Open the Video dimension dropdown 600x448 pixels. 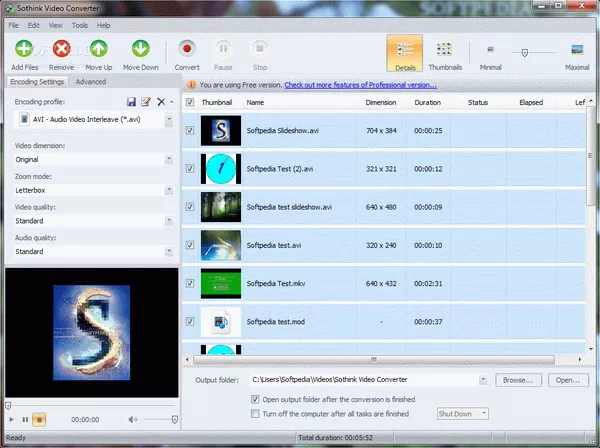point(169,159)
